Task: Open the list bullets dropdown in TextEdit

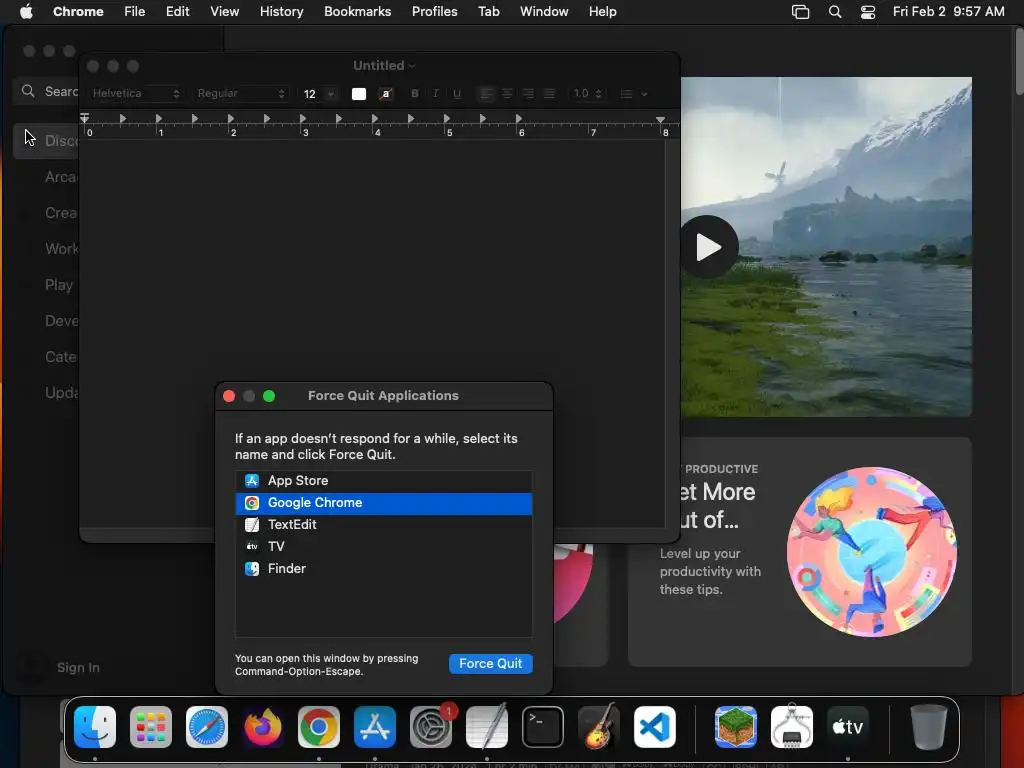Action: coord(633,94)
